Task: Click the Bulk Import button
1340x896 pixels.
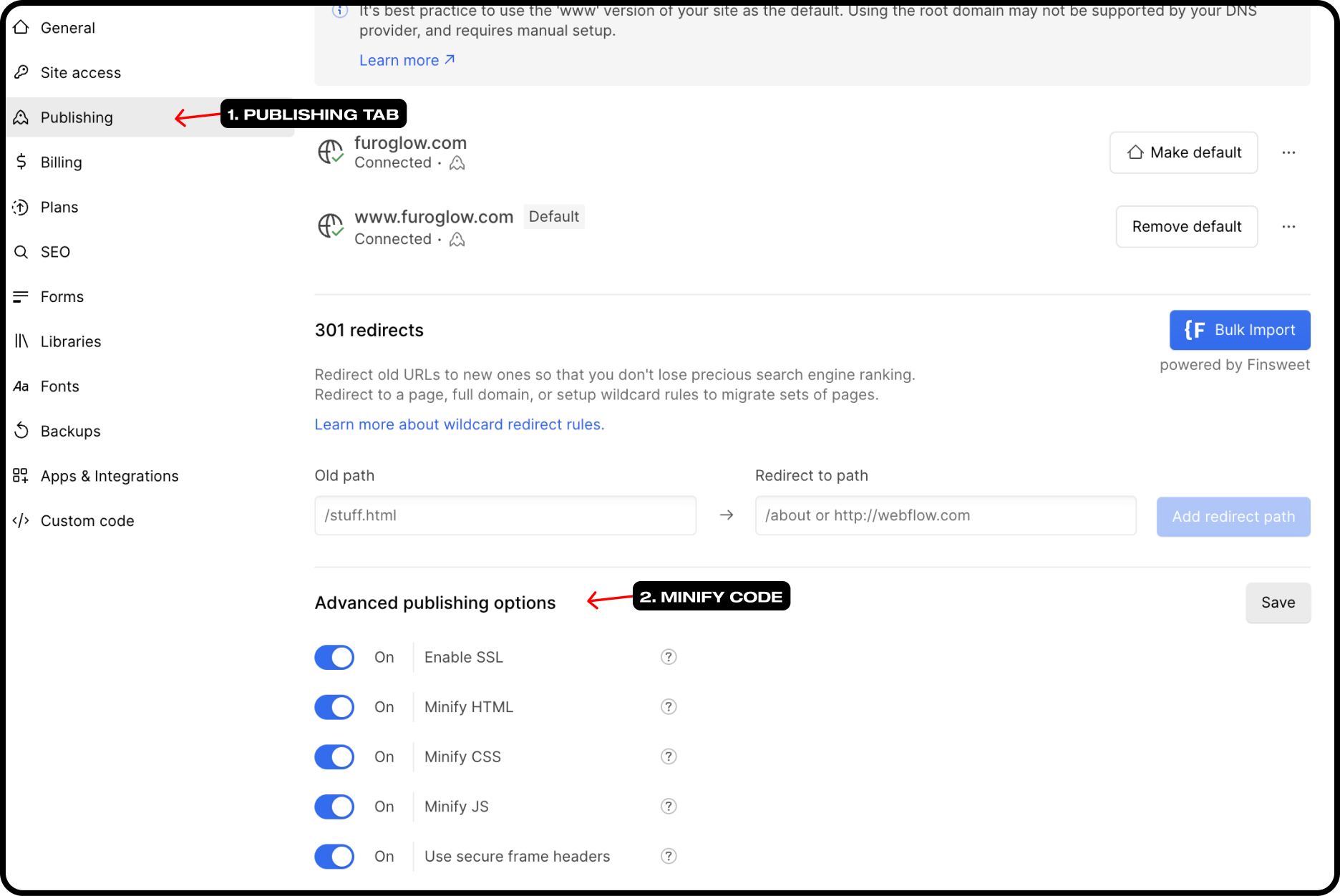Action: 1240,330
